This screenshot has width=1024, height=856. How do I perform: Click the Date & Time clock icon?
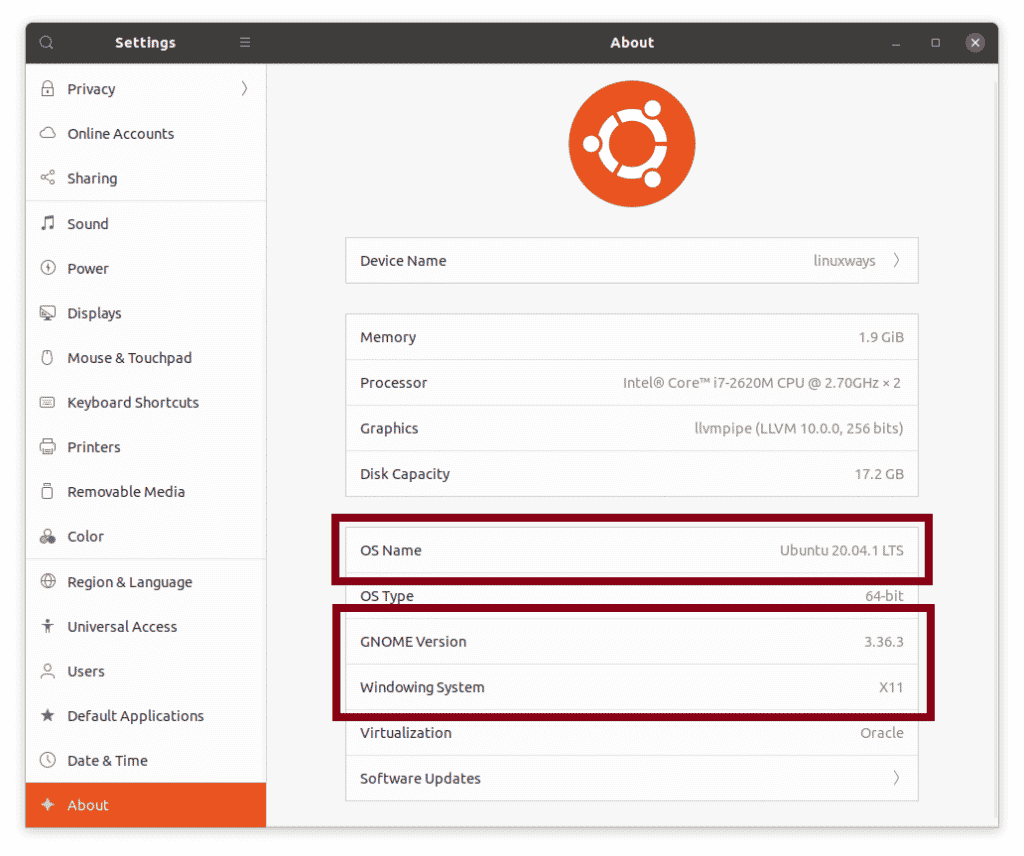click(x=48, y=760)
